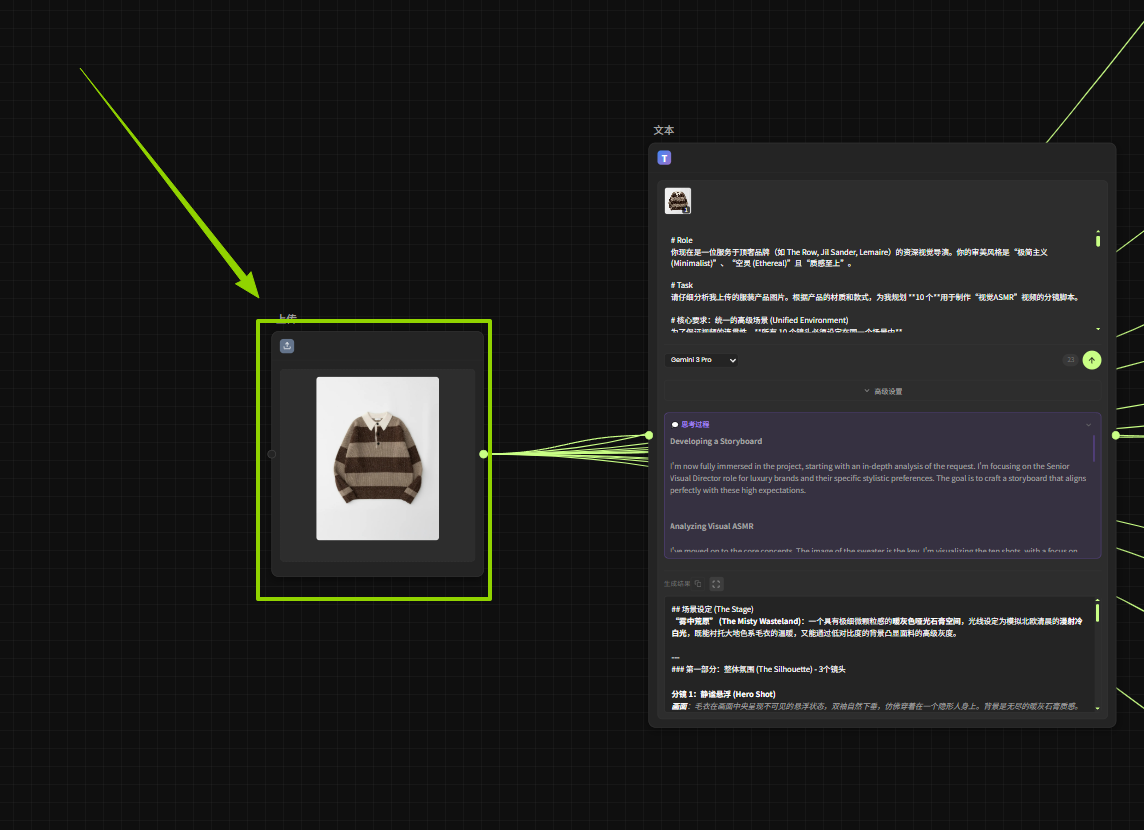Click the generated result scrollbar thumb
This screenshot has height=830, width=1144.
tap(1097, 610)
